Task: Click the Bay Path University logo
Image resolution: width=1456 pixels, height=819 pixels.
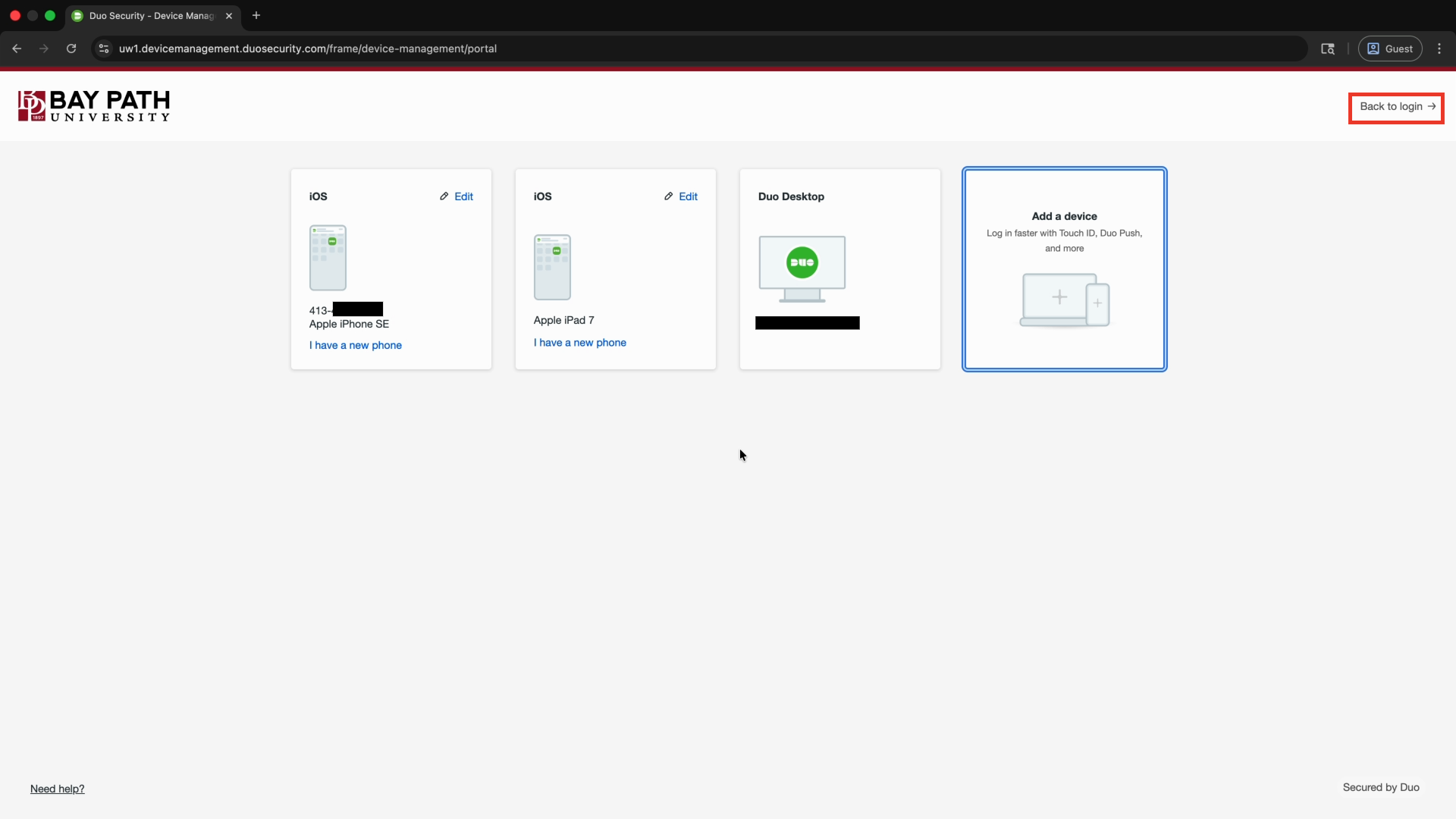Action: 94,106
